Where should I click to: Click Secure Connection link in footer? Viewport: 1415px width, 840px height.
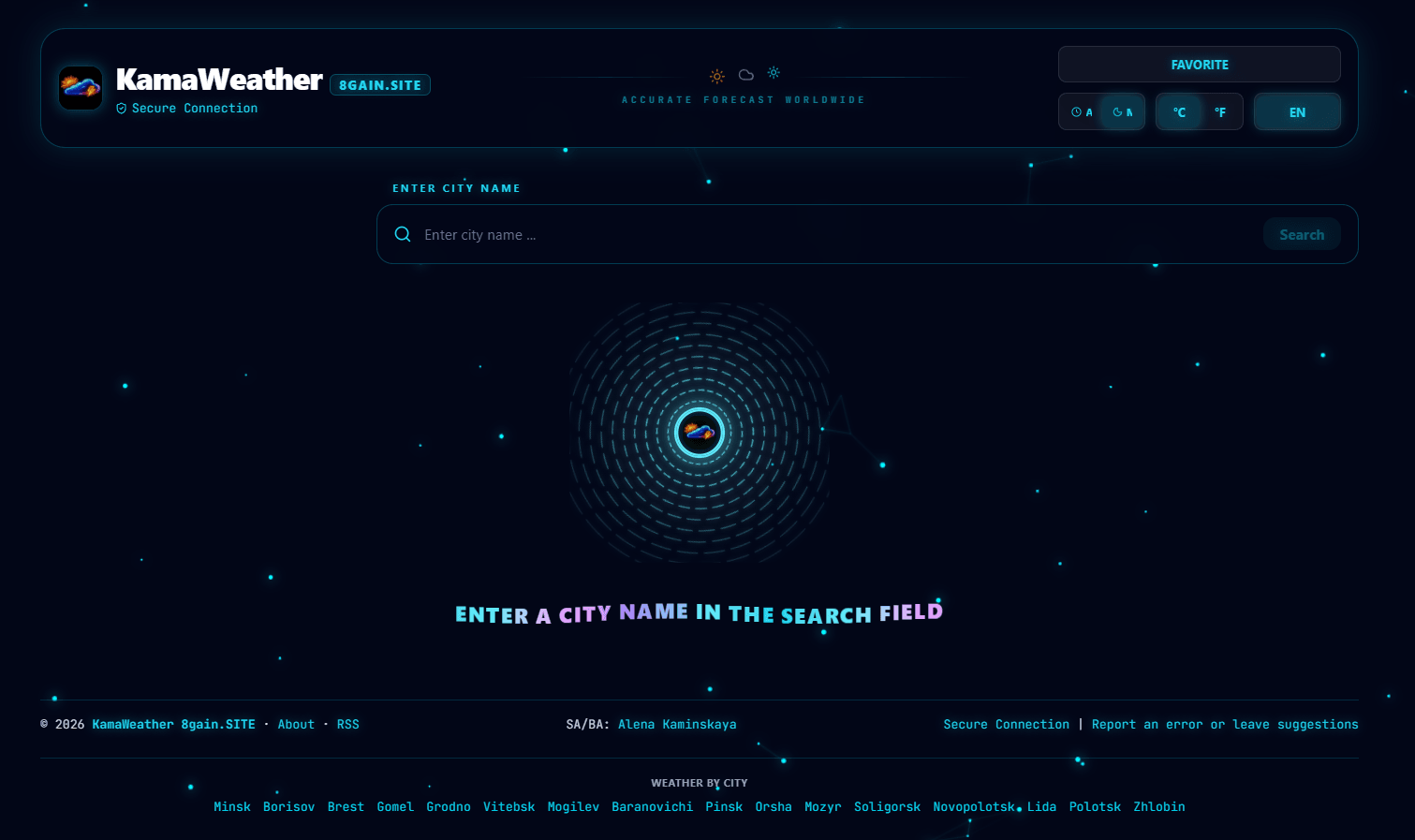point(1006,725)
